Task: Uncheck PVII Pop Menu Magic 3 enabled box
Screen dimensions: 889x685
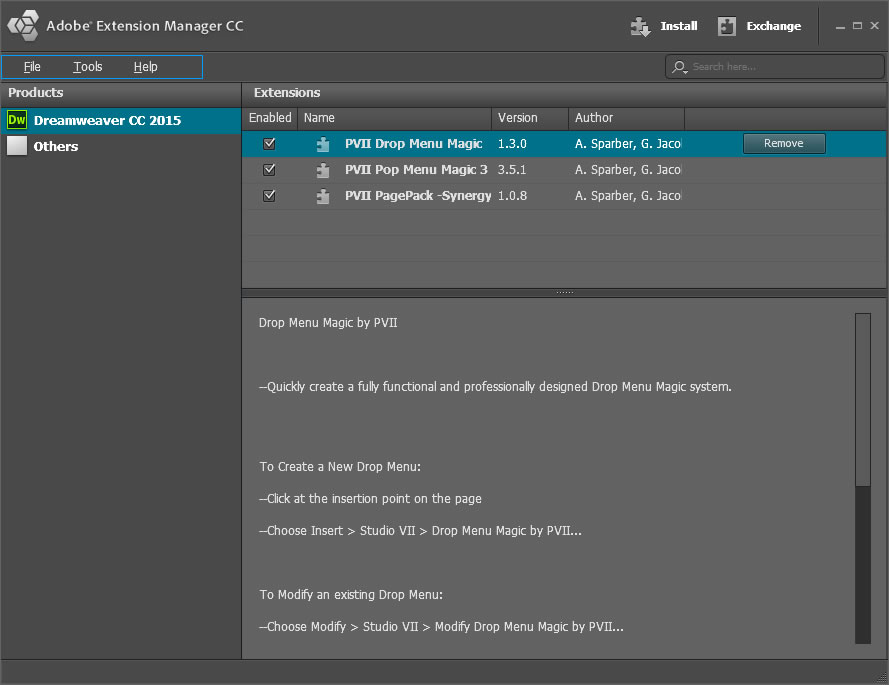Action: coord(269,170)
